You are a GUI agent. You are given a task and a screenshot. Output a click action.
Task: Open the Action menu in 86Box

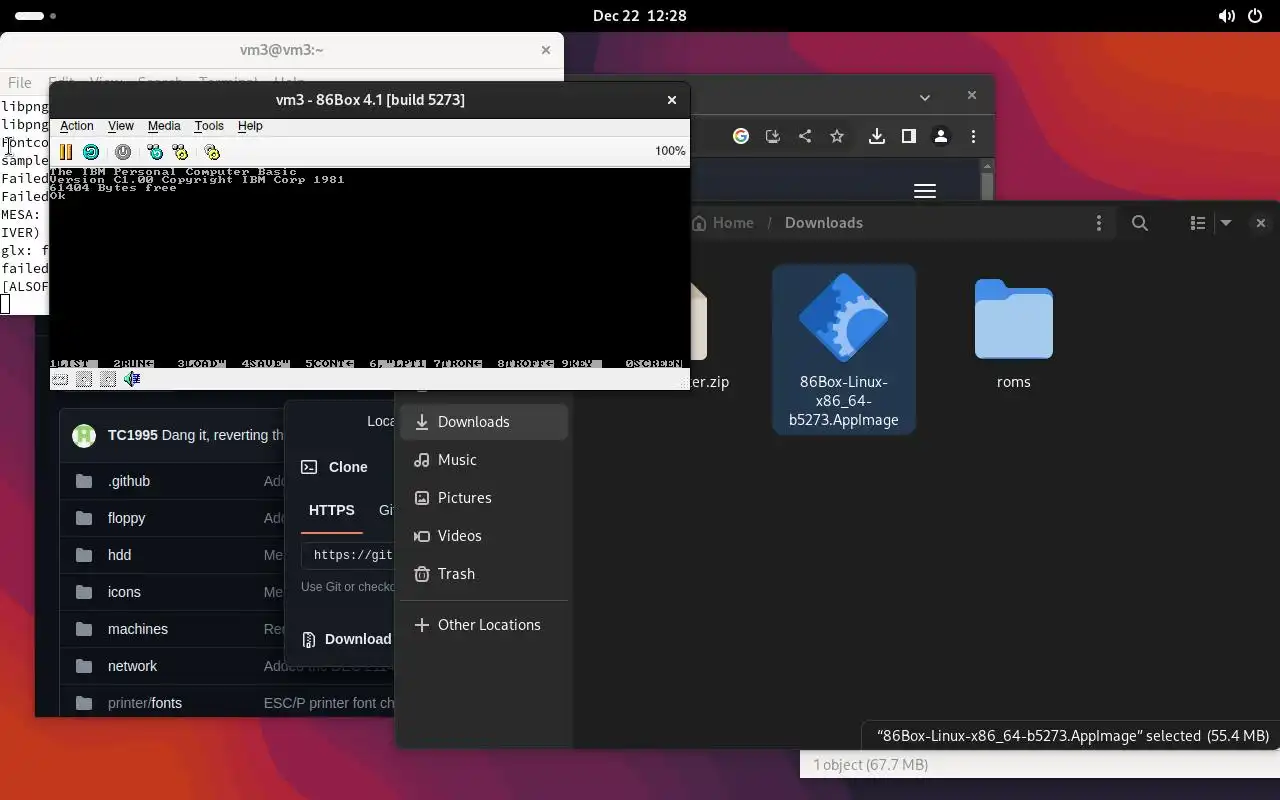77,126
